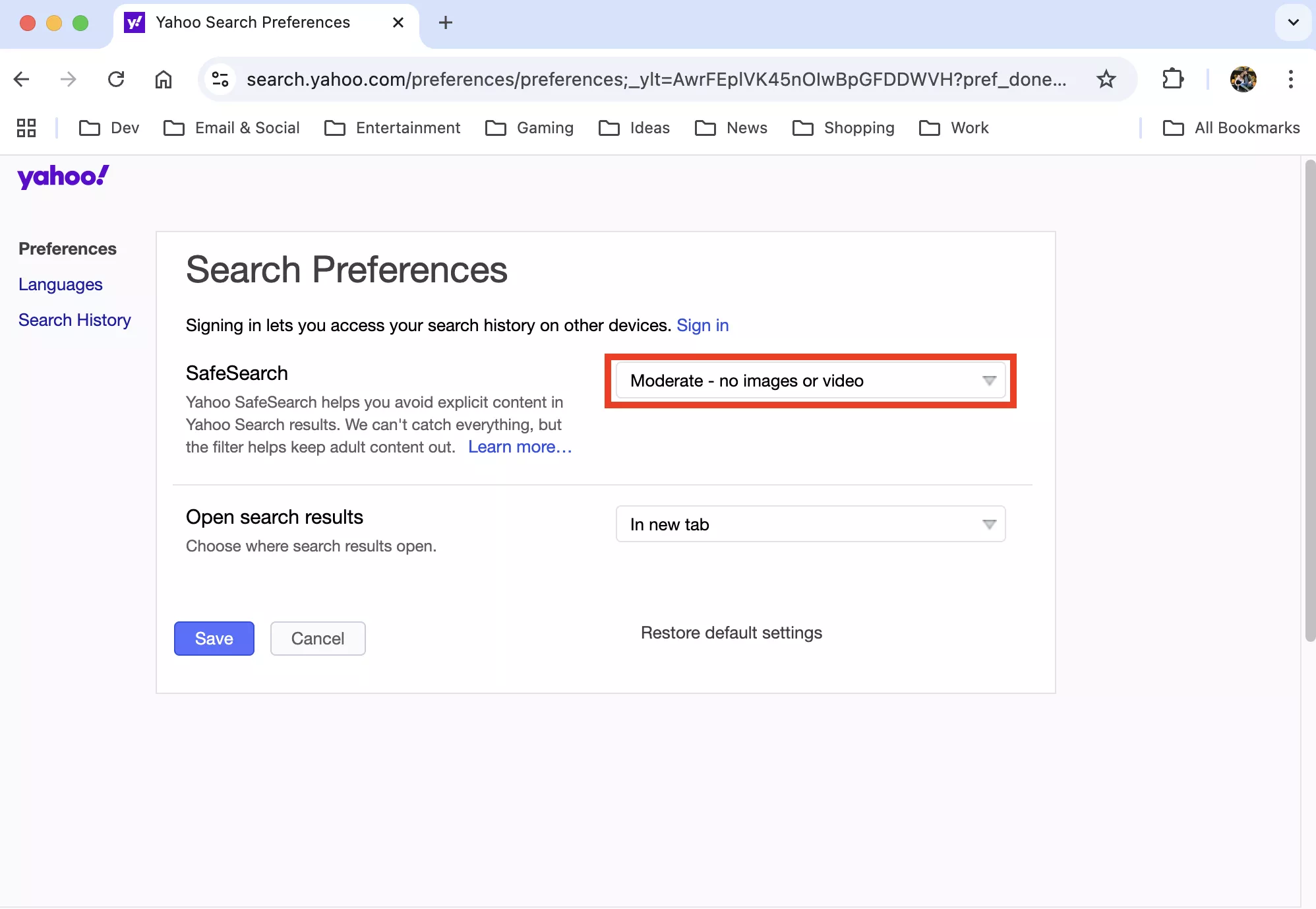Screen dimensions: 1316x909
Task: Open the 'In new tab' dropdown
Action: [810, 524]
